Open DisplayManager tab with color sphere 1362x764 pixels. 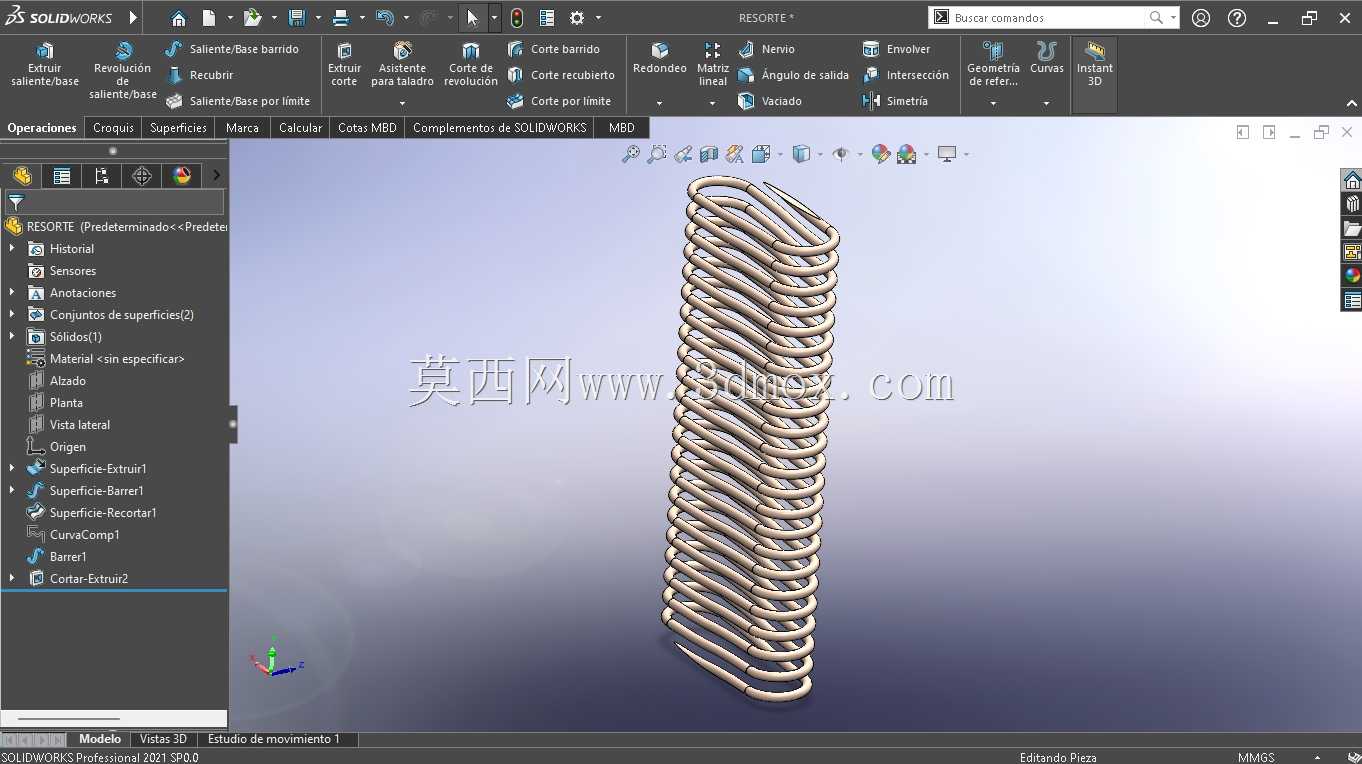pos(182,176)
